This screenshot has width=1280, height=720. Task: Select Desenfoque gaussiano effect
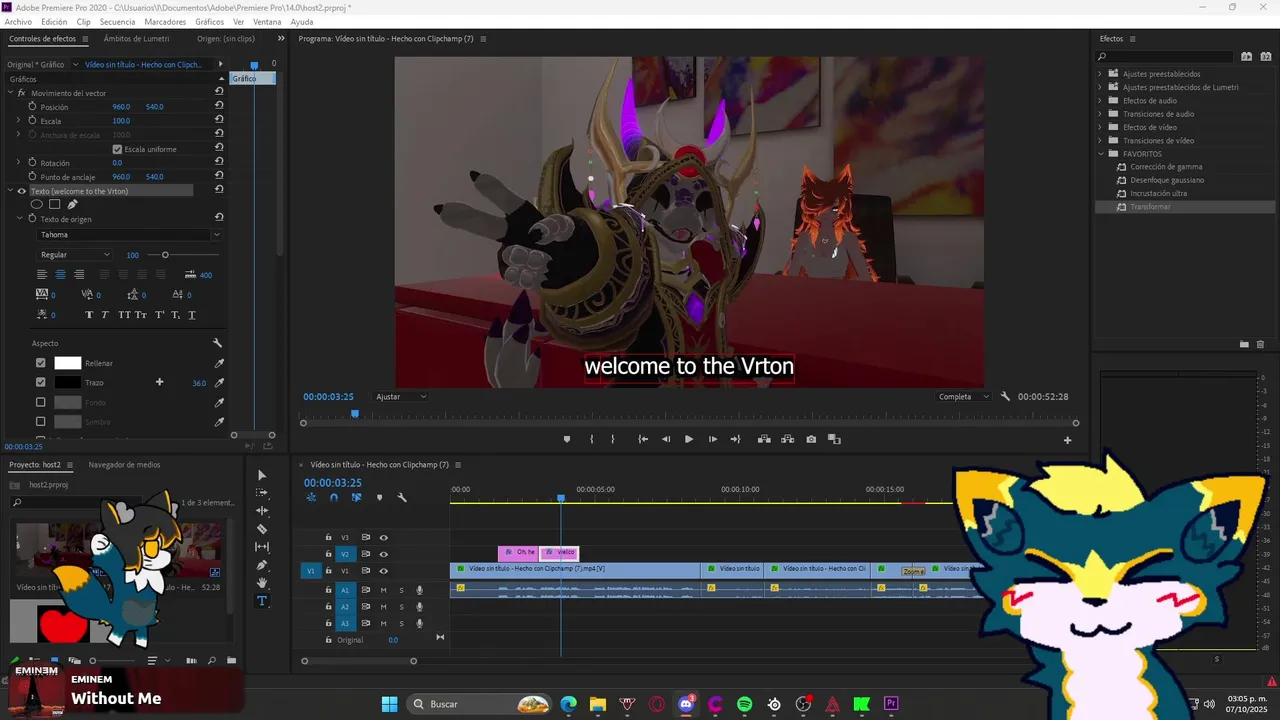coord(1167,180)
